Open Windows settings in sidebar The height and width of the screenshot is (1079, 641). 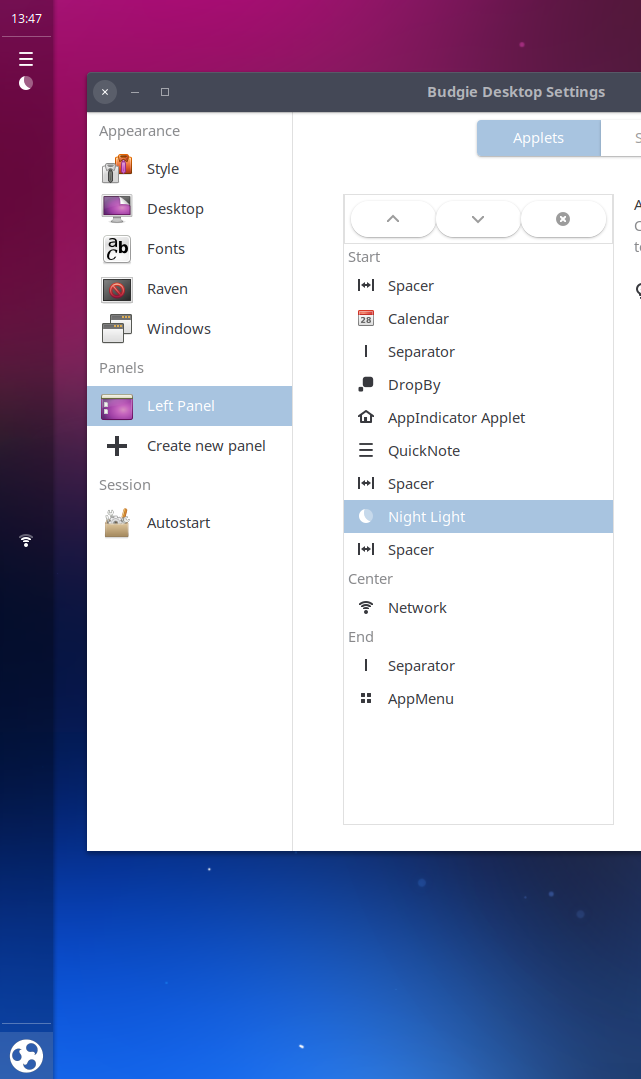point(189,329)
